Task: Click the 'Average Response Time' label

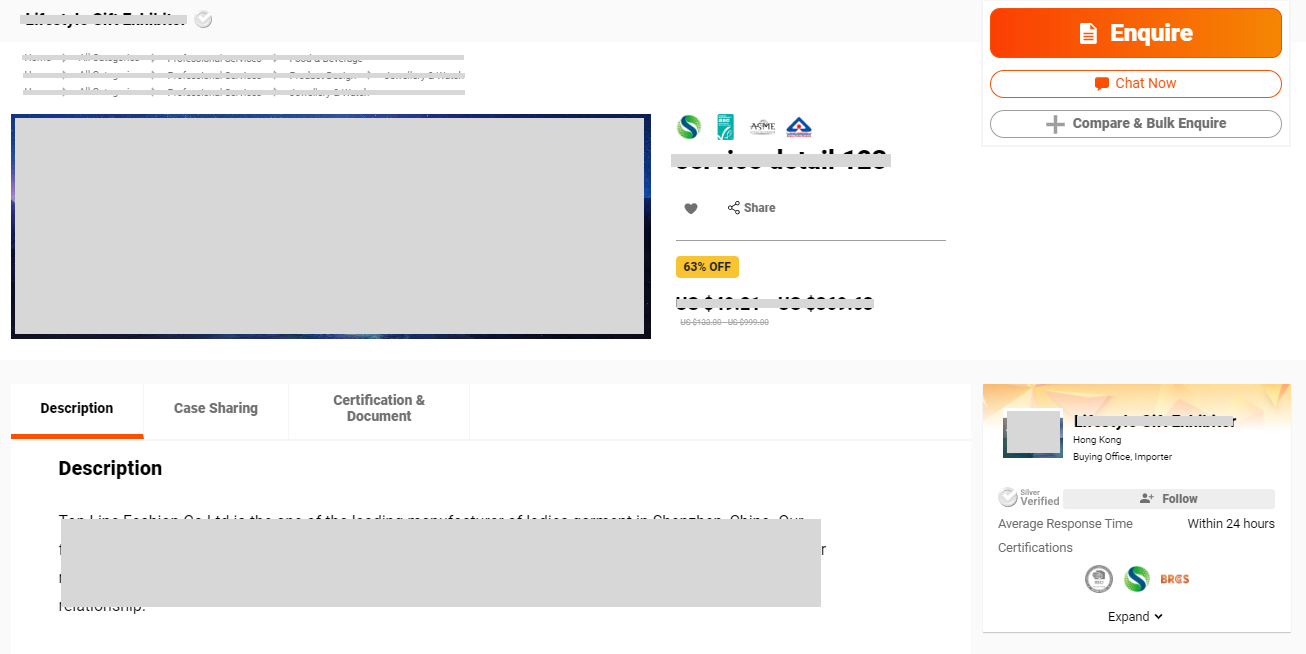Action: point(1065,524)
